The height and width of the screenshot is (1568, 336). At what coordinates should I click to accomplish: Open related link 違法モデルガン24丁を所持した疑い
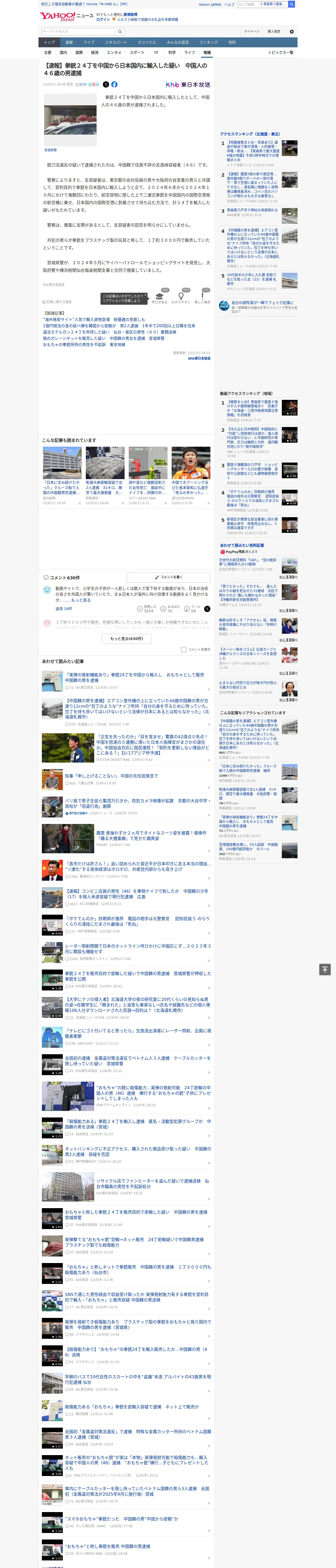[x=109, y=332]
